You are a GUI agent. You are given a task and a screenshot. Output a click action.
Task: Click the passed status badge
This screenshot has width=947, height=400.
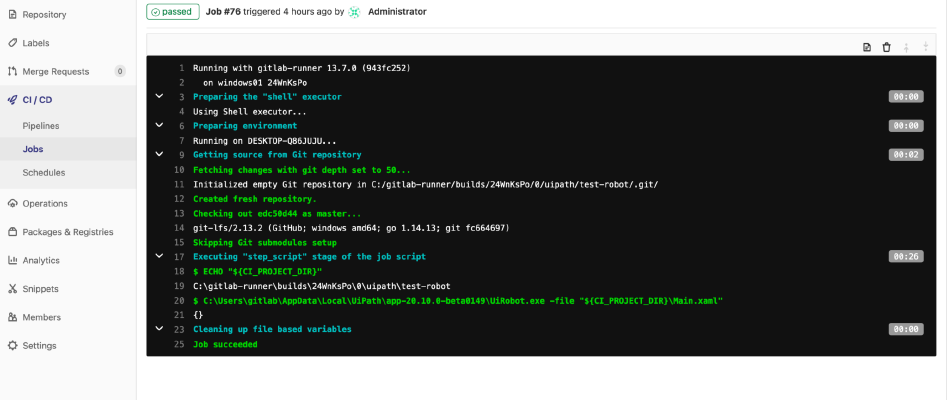pyautogui.click(x=173, y=11)
